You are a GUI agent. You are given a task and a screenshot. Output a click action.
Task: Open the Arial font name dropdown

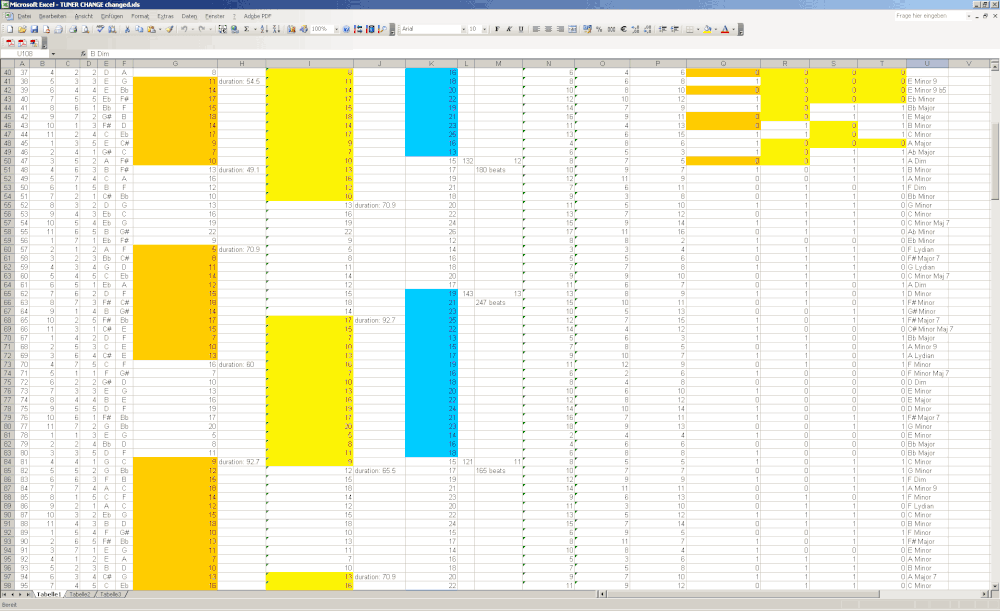click(x=463, y=29)
